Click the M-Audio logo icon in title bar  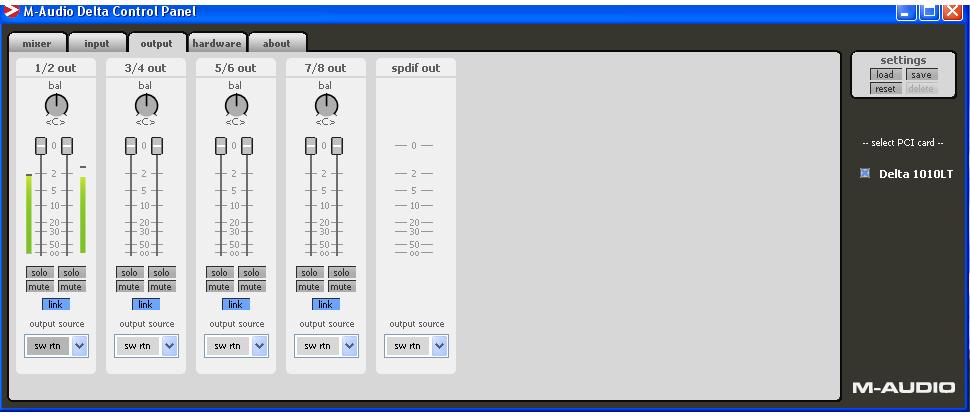coord(11,11)
